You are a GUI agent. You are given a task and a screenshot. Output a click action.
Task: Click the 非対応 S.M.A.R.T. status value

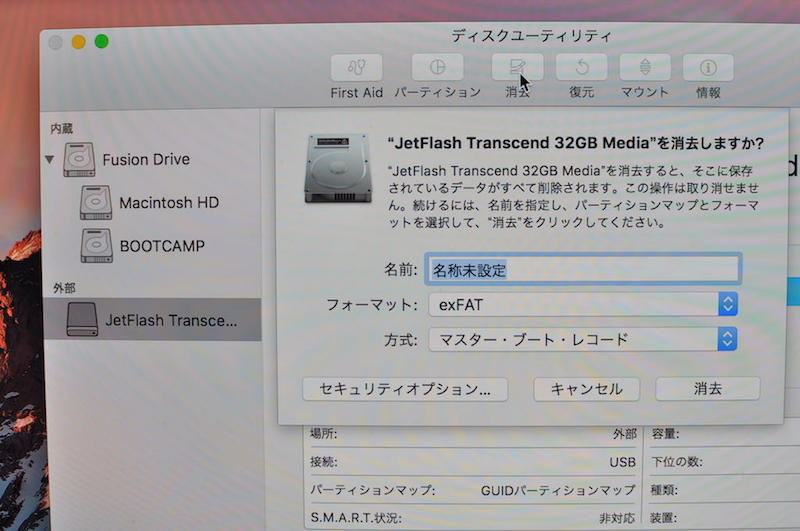point(617,519)
